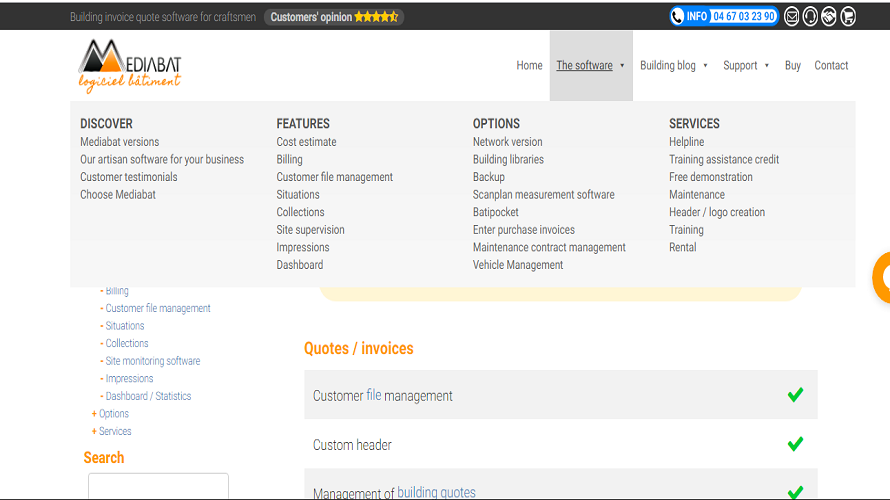Open Our artisan software for your business
This screenshot has height=500, width=890.
click(162, 159)
